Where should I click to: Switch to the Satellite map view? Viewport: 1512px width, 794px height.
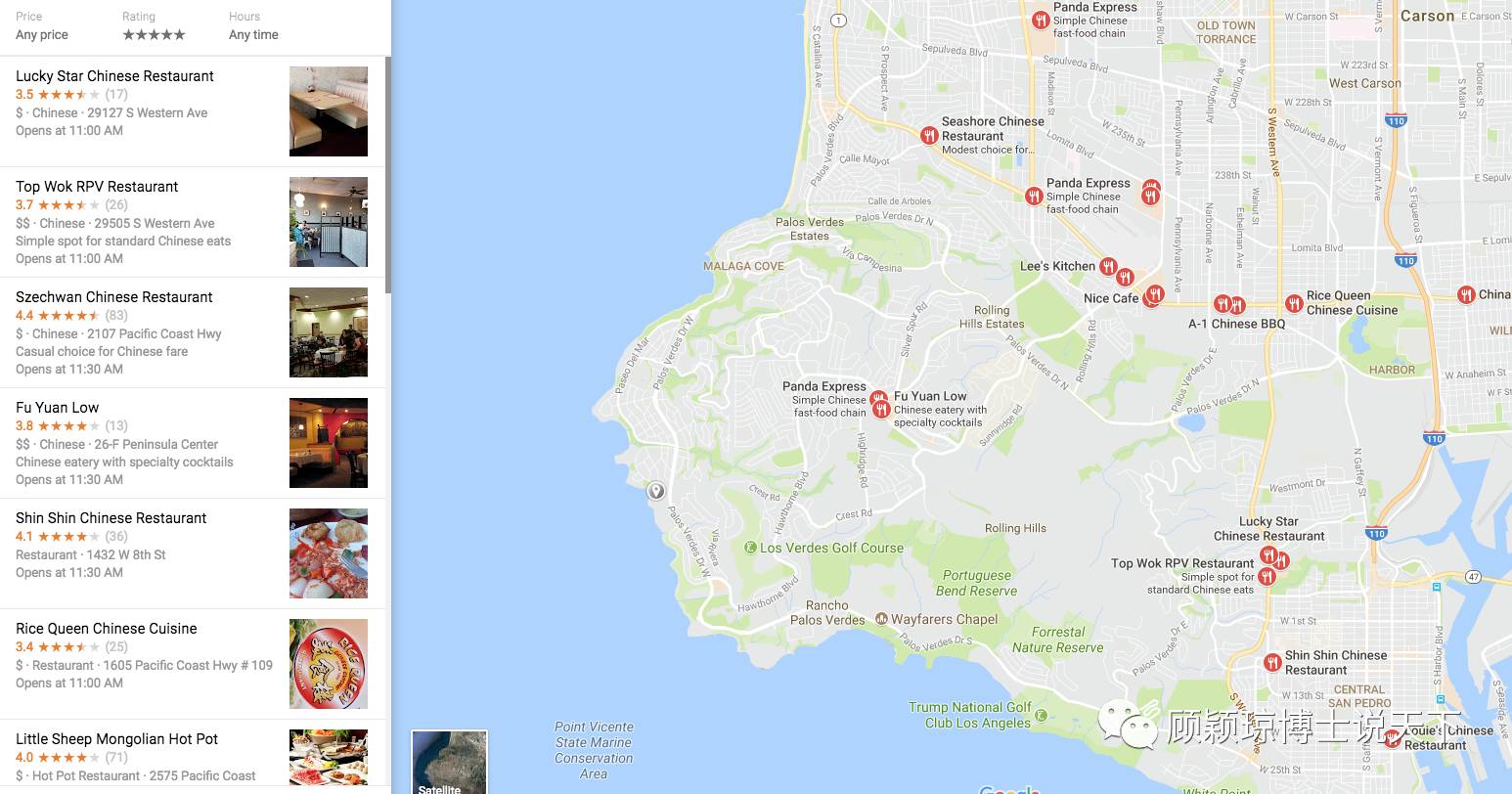point(449,763)
